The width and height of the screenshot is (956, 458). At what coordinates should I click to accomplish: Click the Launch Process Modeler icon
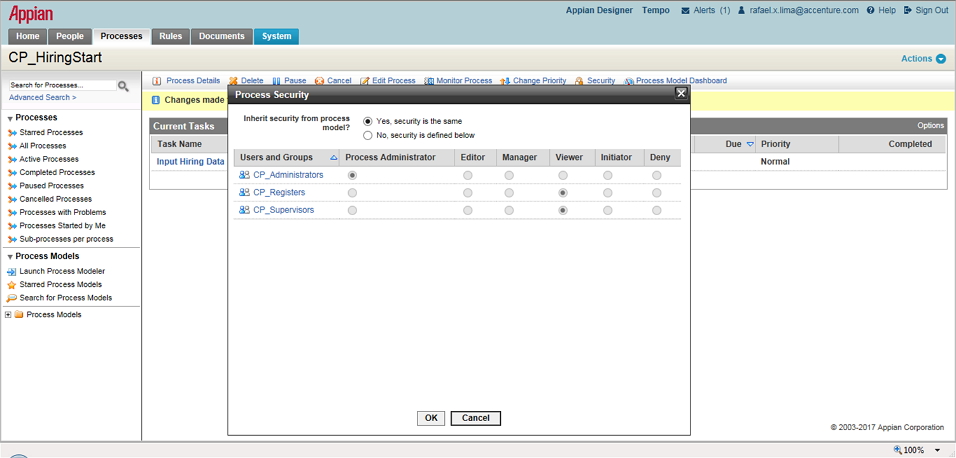12,271
